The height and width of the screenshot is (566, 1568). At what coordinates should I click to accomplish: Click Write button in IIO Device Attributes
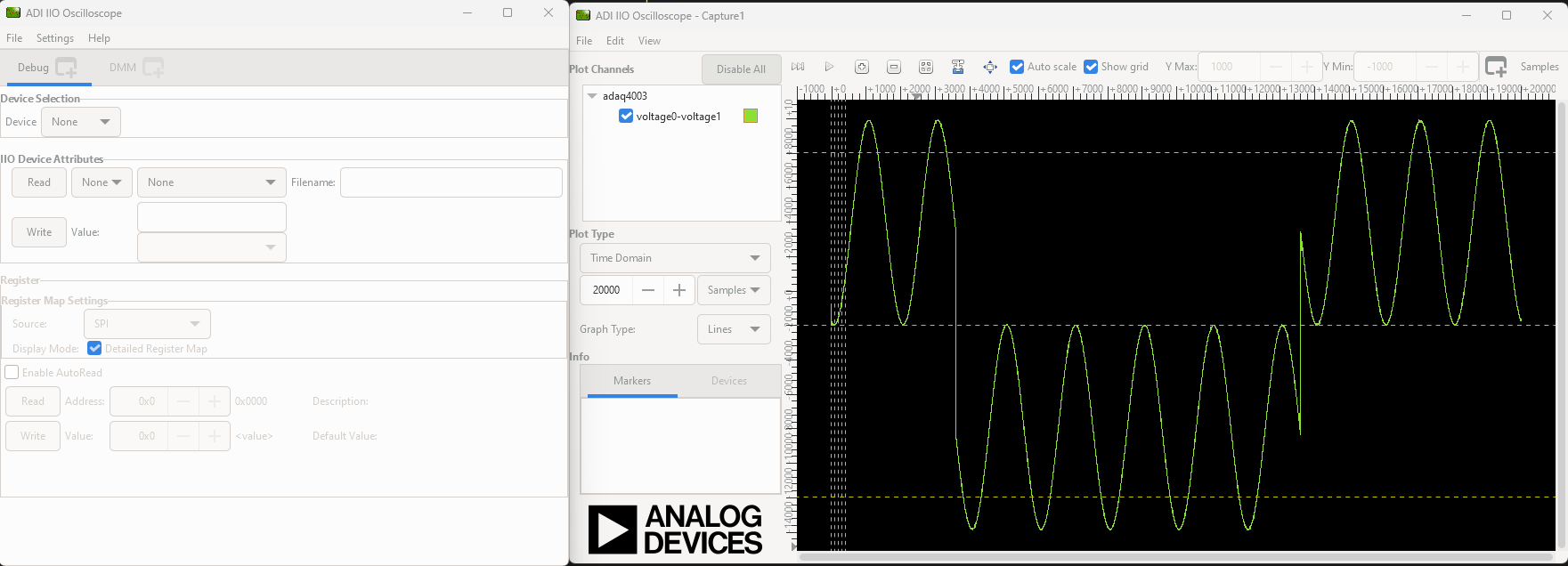pos(39,232)
